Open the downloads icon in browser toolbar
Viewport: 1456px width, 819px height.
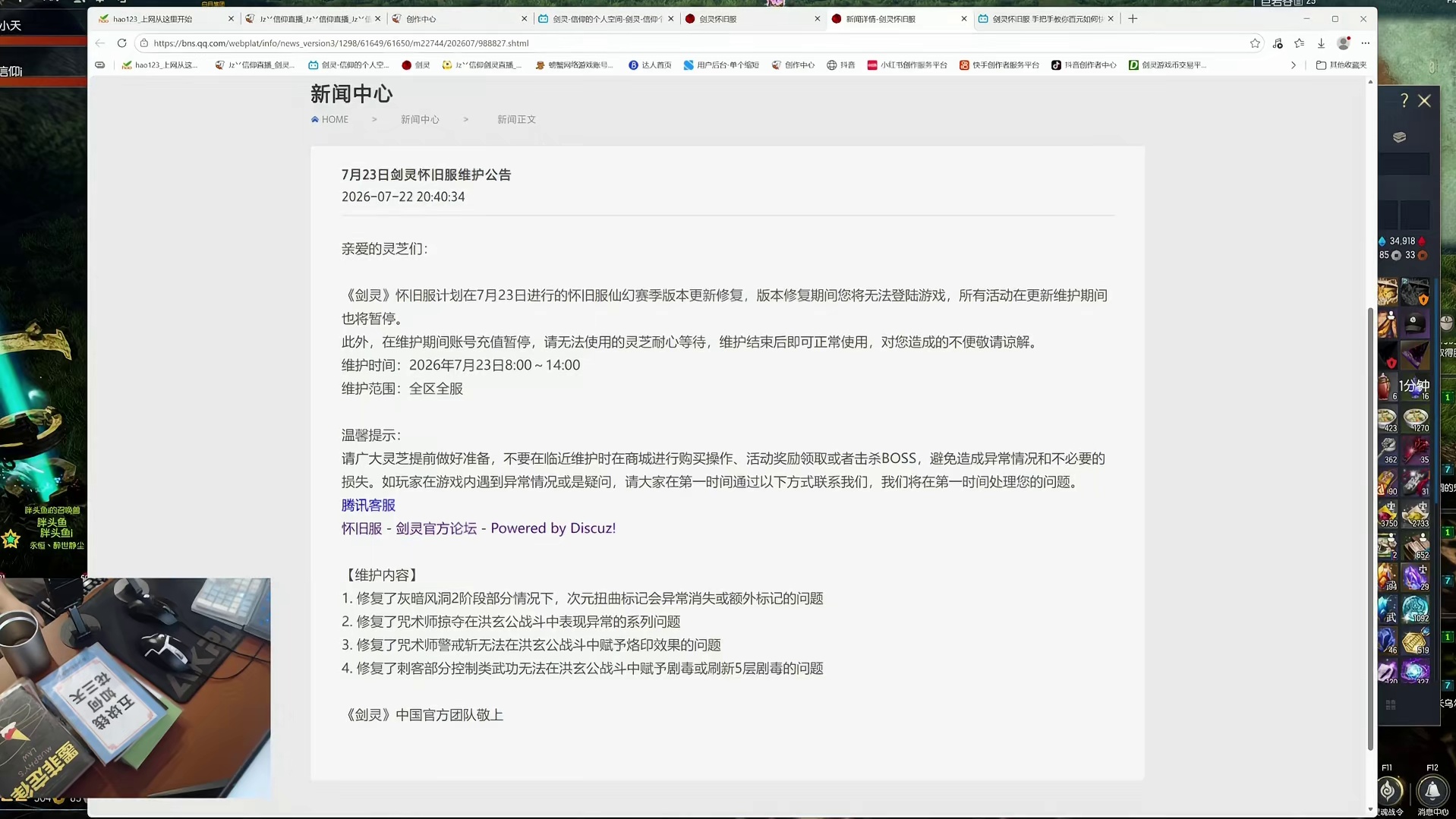tap(1321, 43)
